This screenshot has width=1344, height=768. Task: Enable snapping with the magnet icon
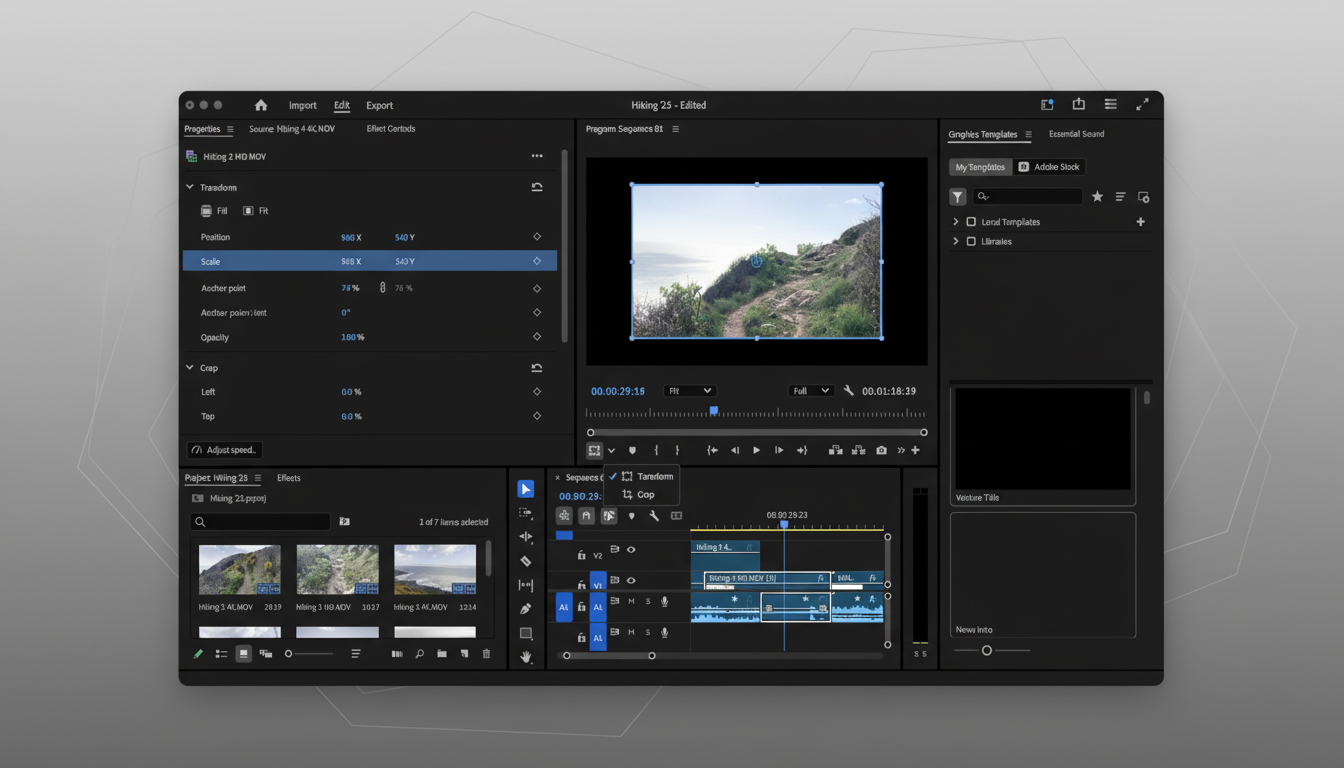587,516
